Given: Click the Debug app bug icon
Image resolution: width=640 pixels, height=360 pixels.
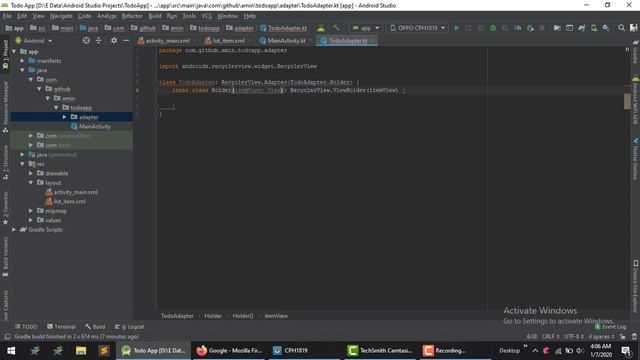Looking at the screenshot, I should 493,28.
